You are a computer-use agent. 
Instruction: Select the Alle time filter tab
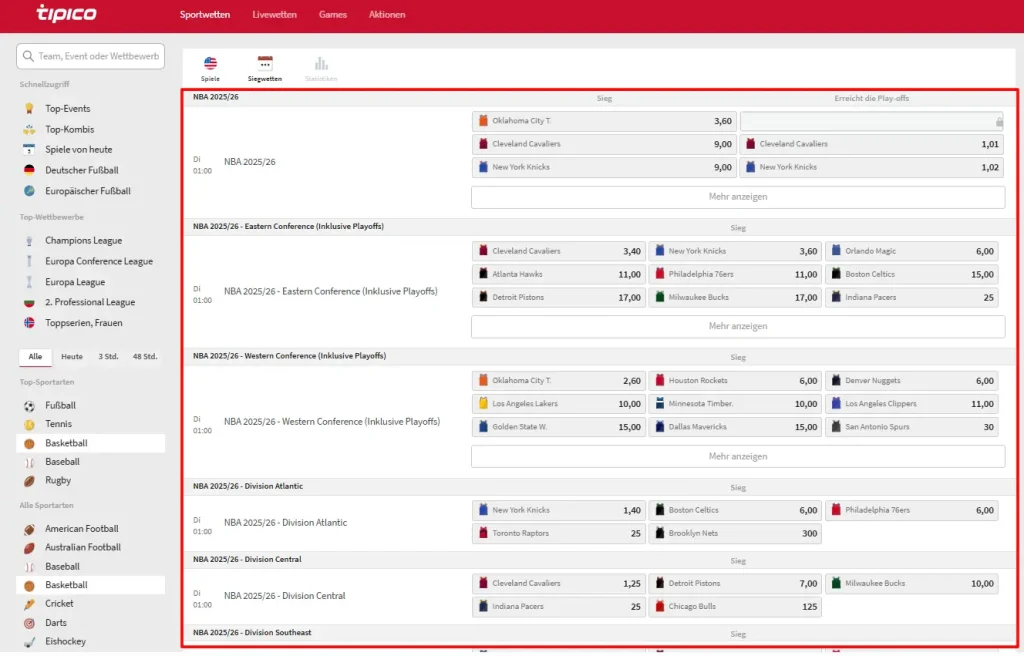(x=35, y=357)
